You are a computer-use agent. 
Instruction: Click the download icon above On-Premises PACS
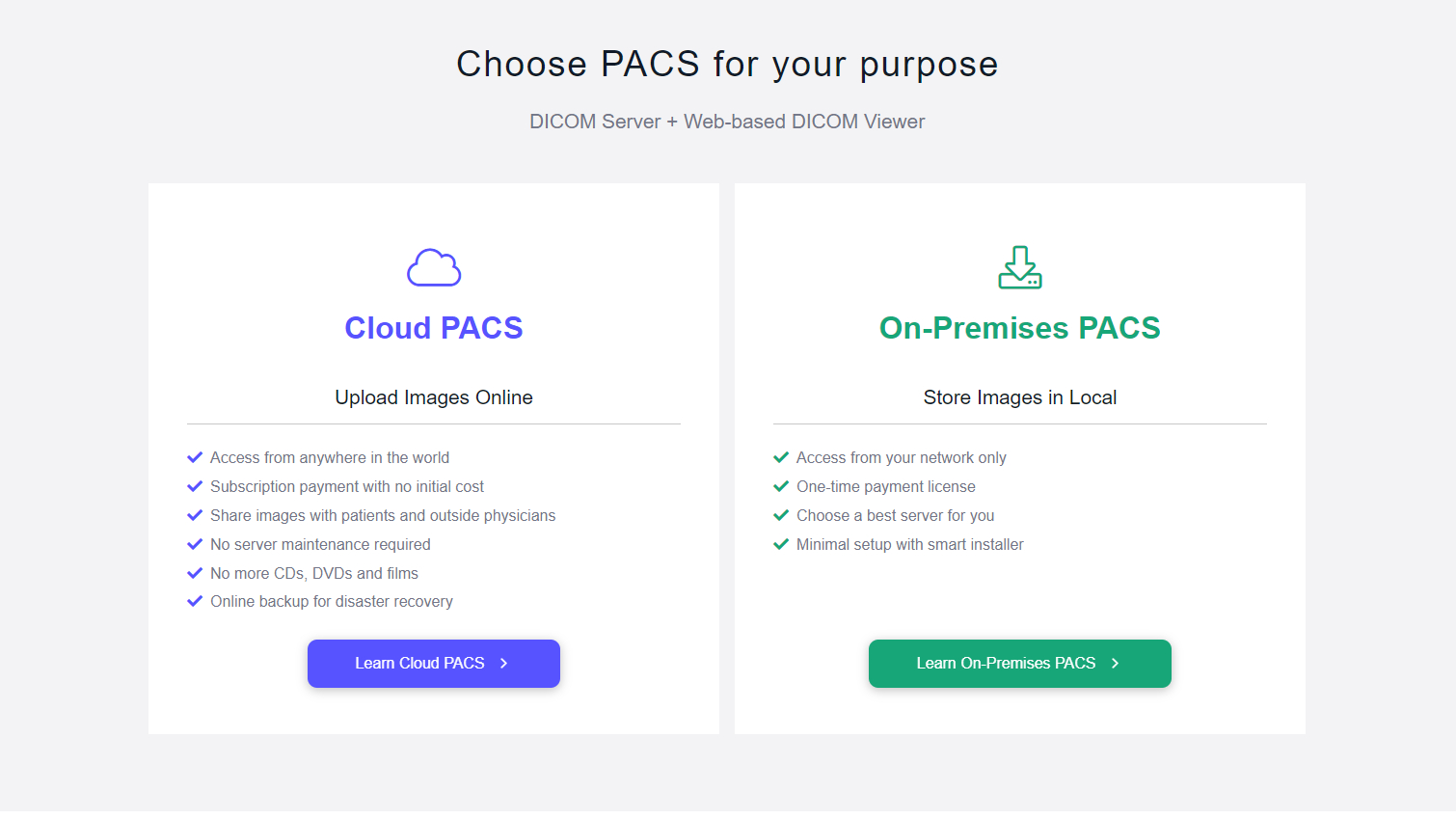1019,266
